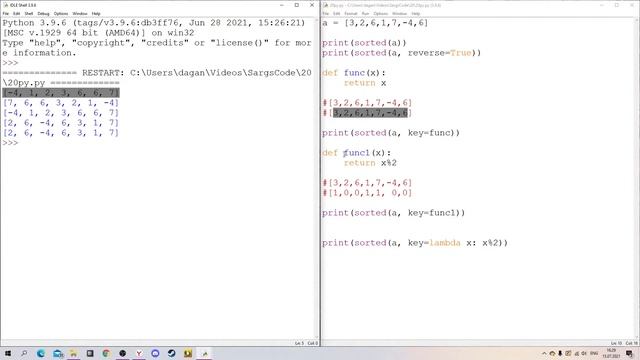Click the last shell prompt >>>

pyautogui.click(x=10, y=143)
